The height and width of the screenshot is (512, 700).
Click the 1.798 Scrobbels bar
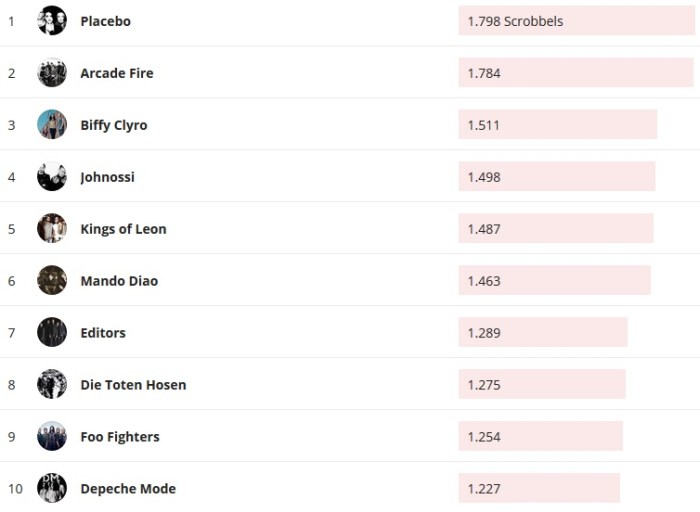coord(576,21)
